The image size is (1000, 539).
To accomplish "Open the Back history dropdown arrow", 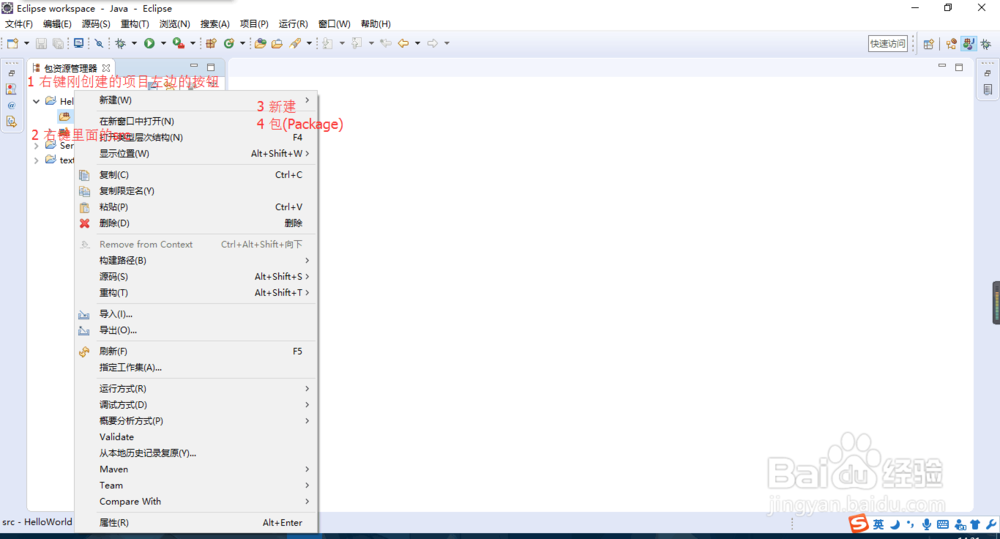I will point(418,43).
